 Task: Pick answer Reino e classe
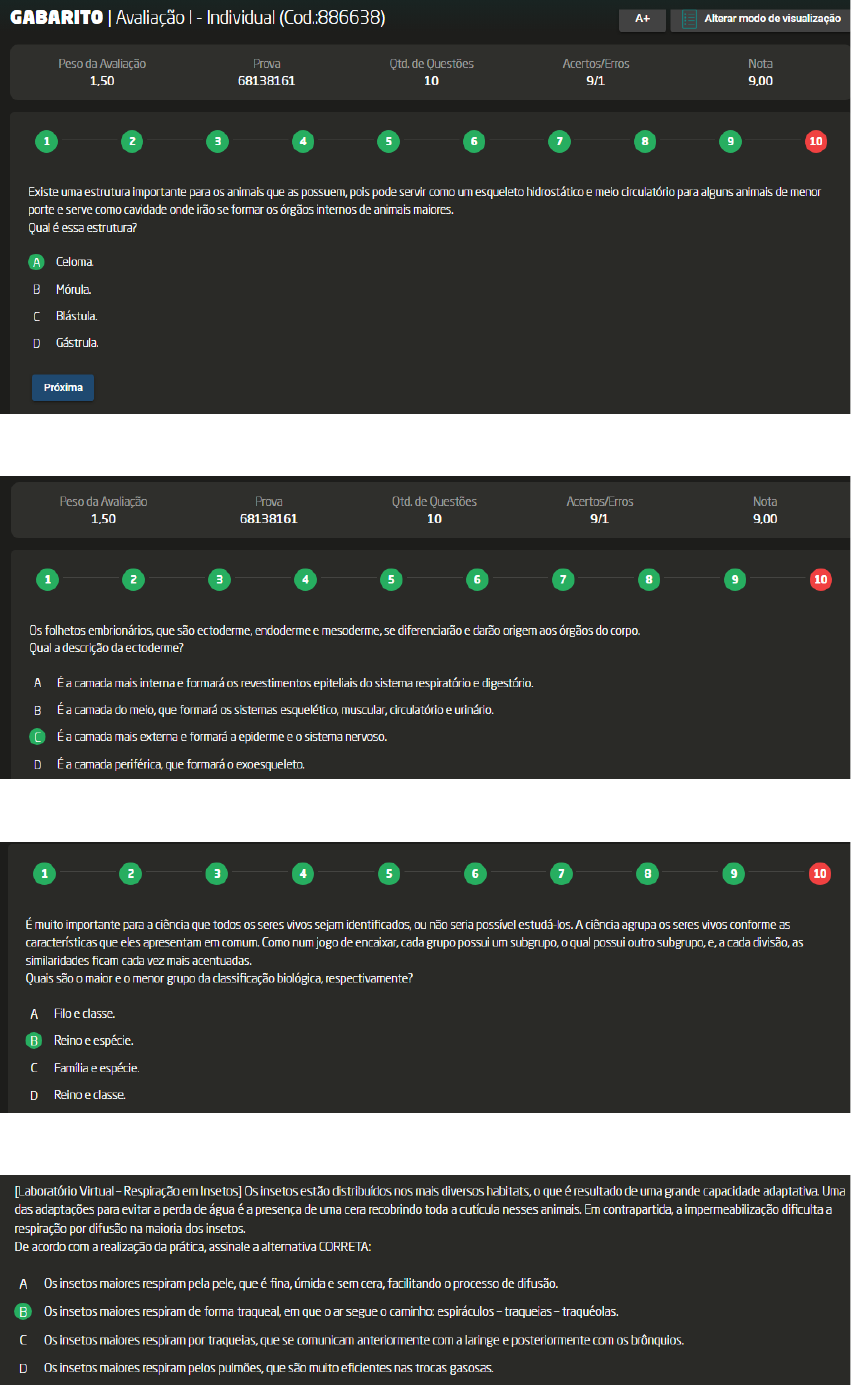pos(89,1096)
